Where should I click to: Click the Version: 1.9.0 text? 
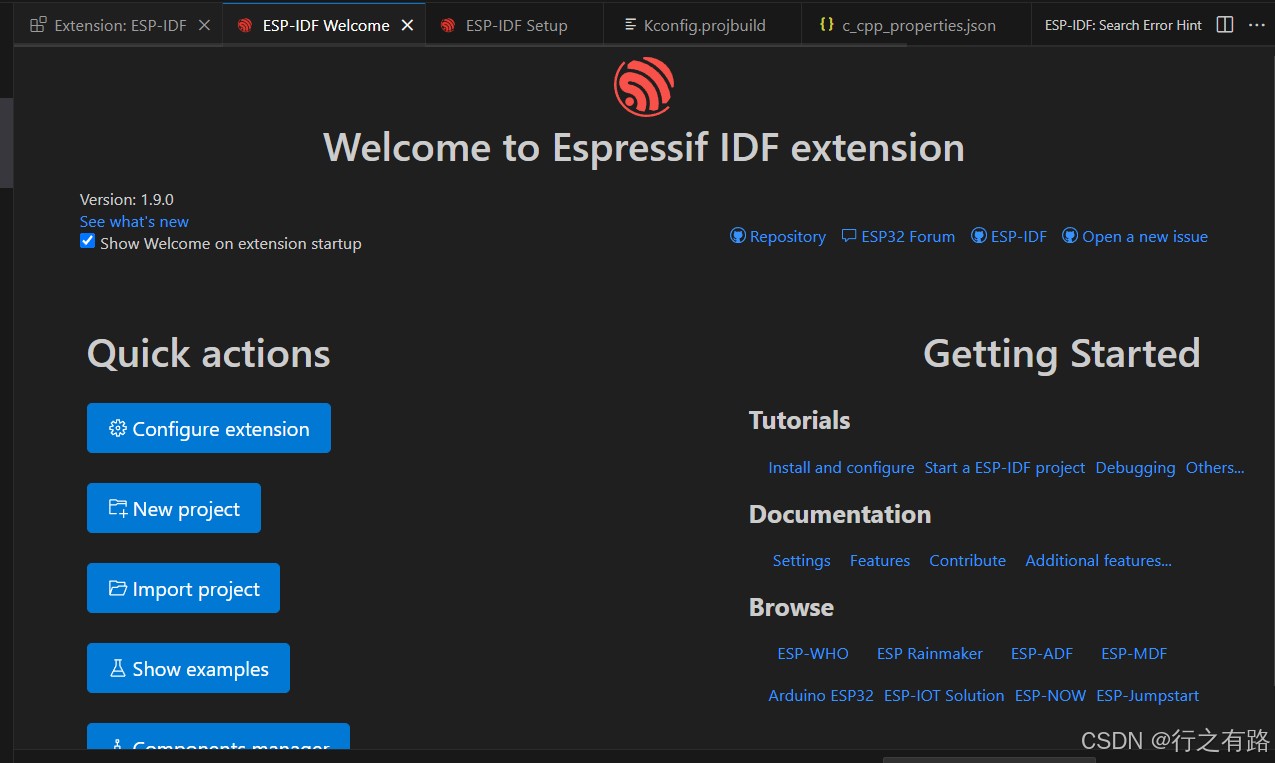click(x=127, y=199)
